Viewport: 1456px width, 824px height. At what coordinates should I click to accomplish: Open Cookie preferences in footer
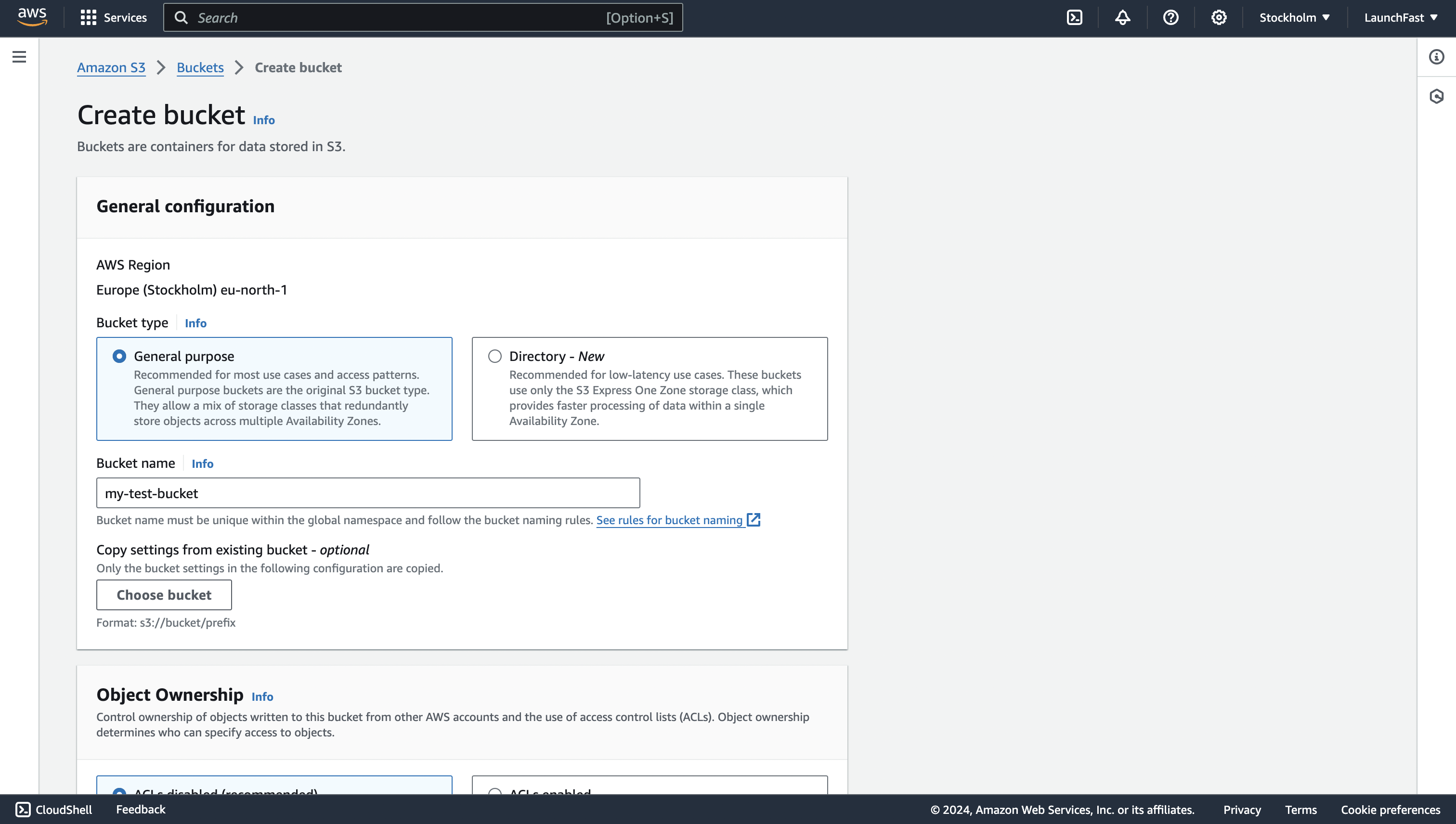(1391, 809)
